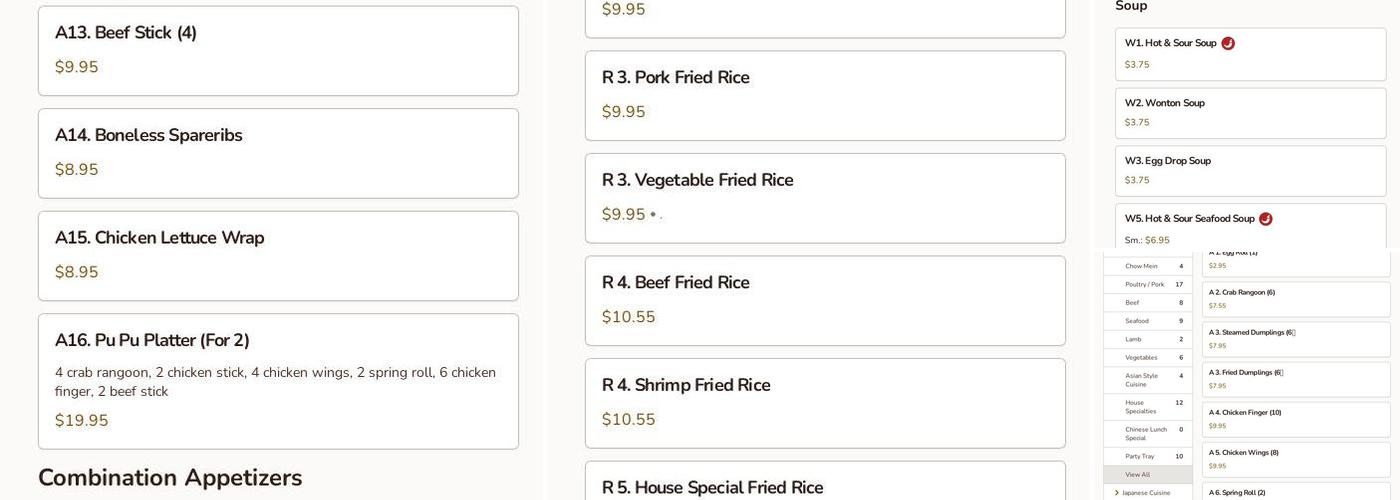Screen dimensions: 1400x500
Task: Choose W3. Egg Drop Soup
Action: click(x=1250, y=170)
